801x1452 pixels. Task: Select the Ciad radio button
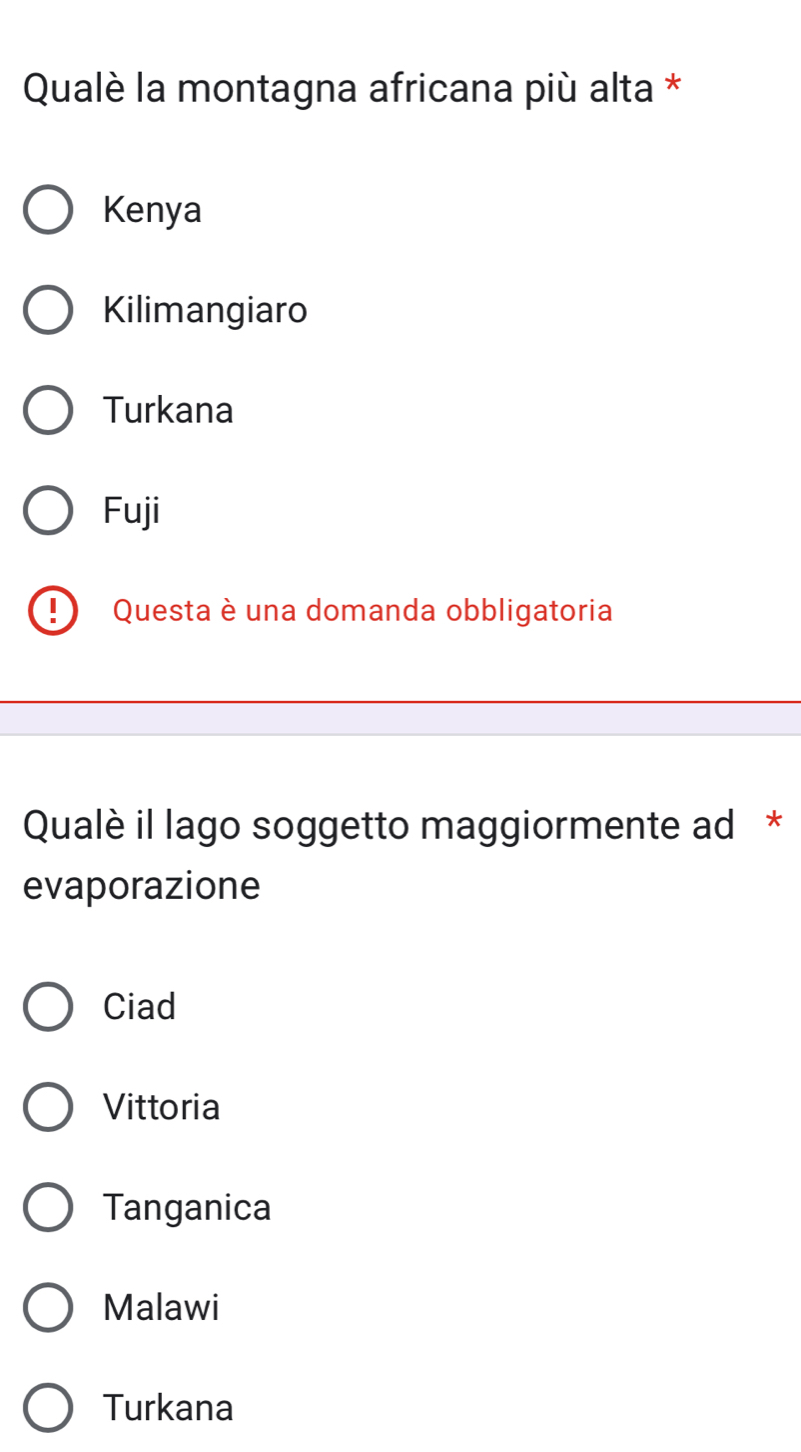coord(47,1007)
